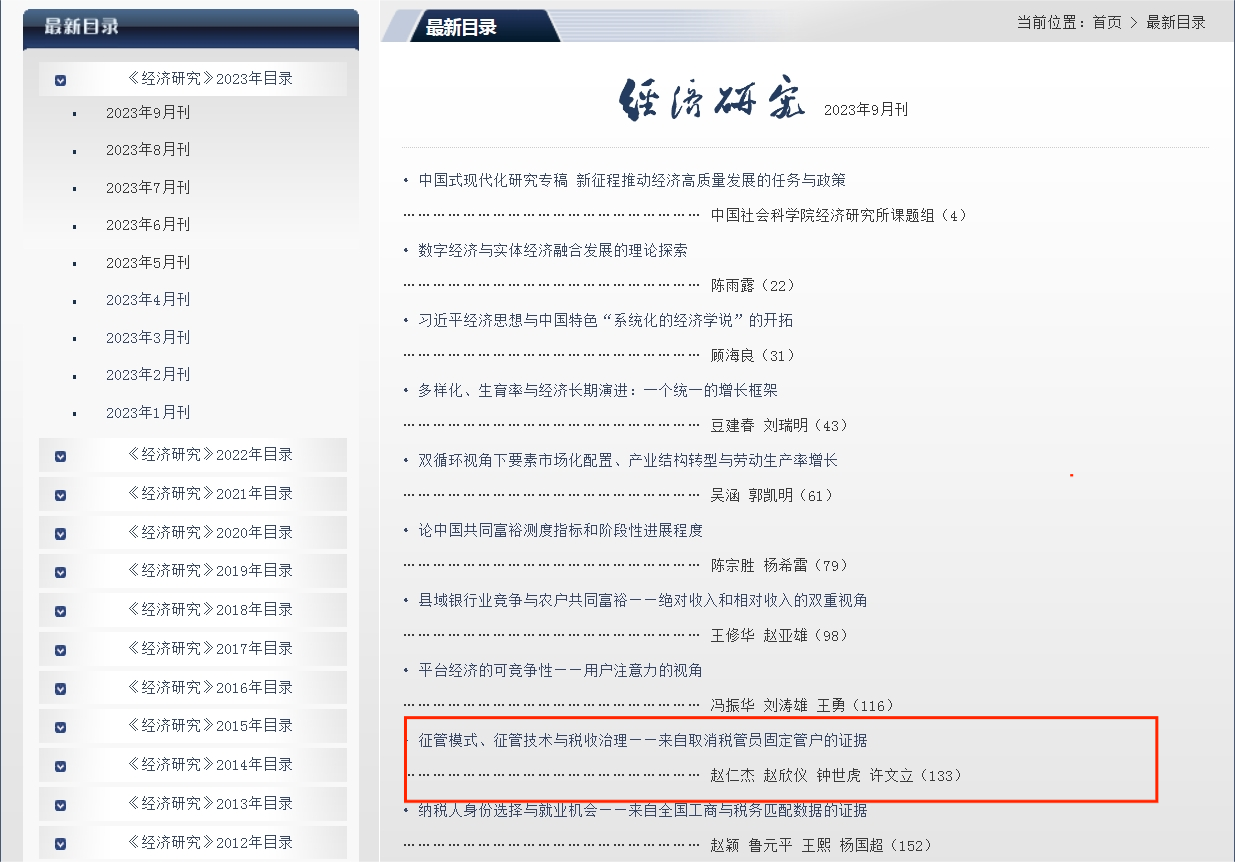Image resolution: width=1235 pixels, height=862 pixels.
Task: Collapse the 《经济研究》2023年目录 arrow icon
Action: click(61, 80)
